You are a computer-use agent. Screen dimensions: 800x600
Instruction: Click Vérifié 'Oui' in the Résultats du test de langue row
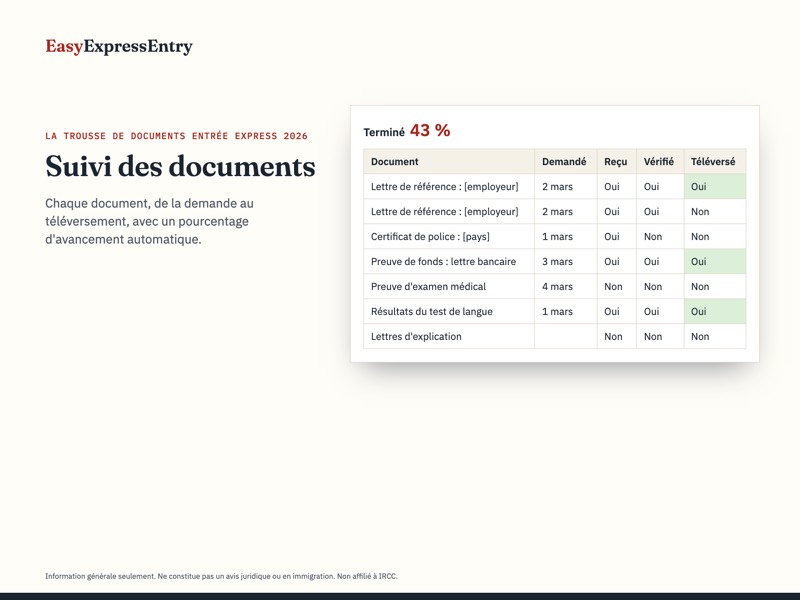point(660,311)
